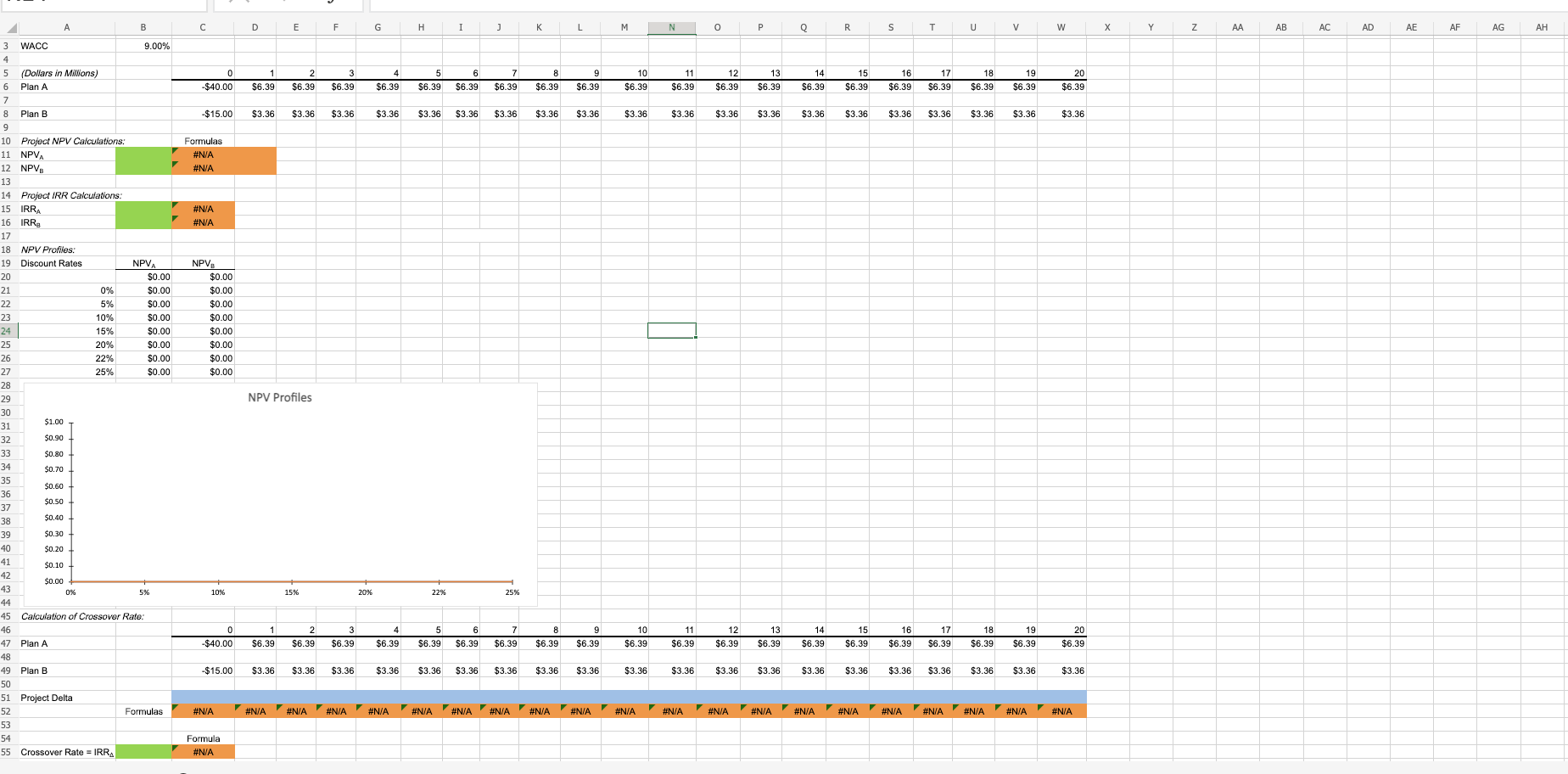Click the green Crossover Rate input cell

click(x=143, y=752)
